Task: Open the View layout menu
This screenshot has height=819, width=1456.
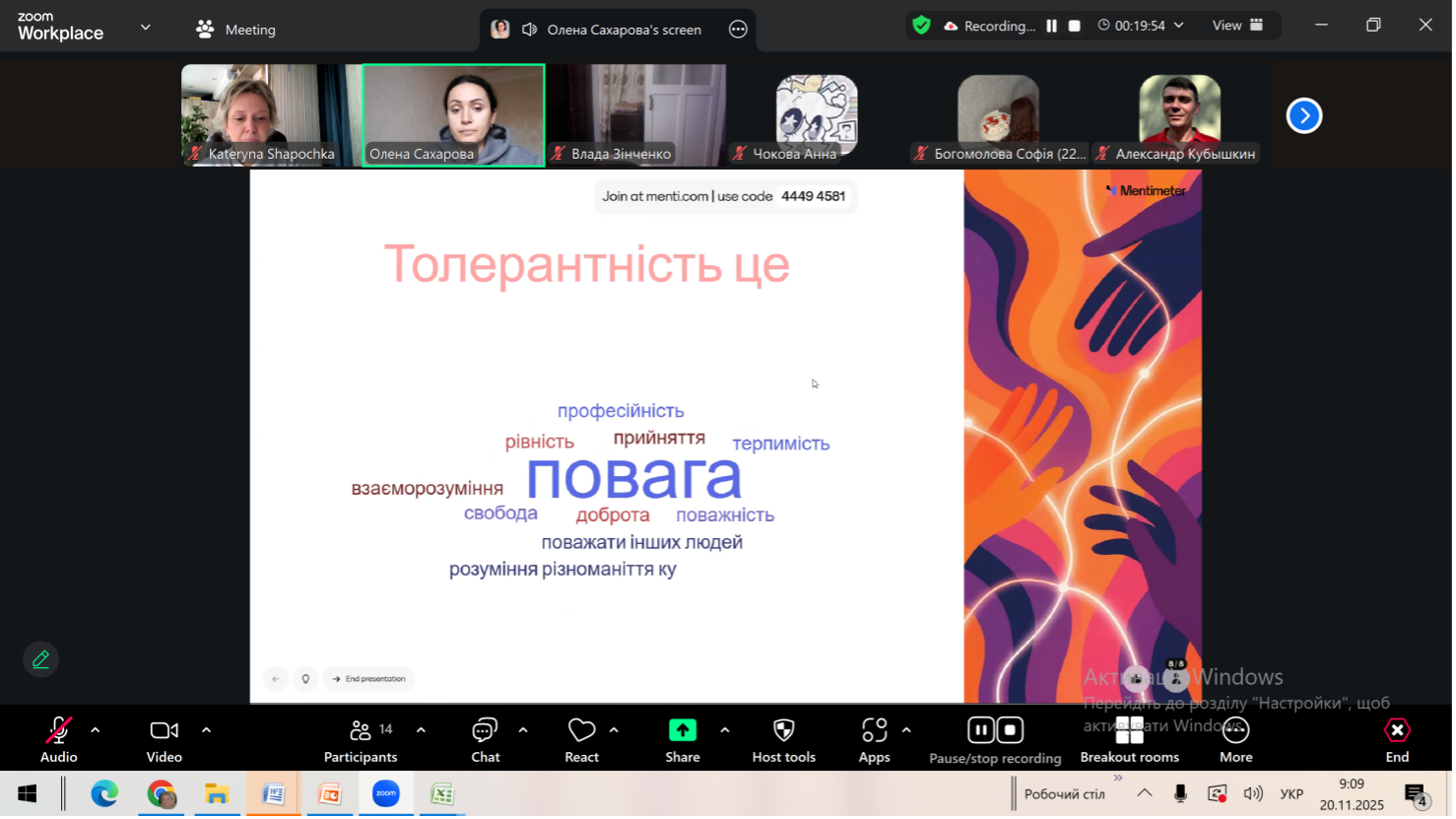Action: (1238, 26)
